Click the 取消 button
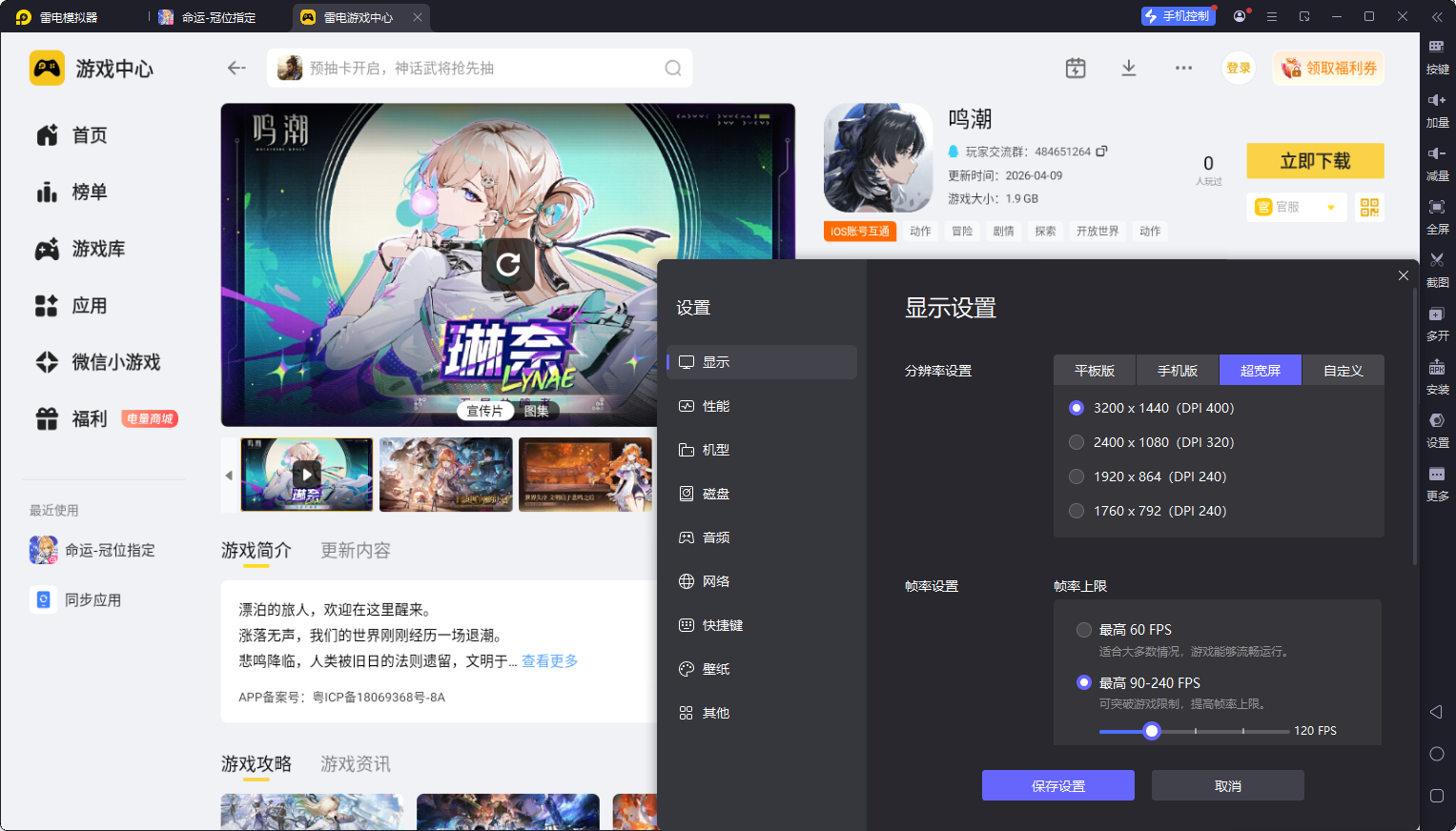Screen dimensions: 1456x831 [x=1228, y=785]
